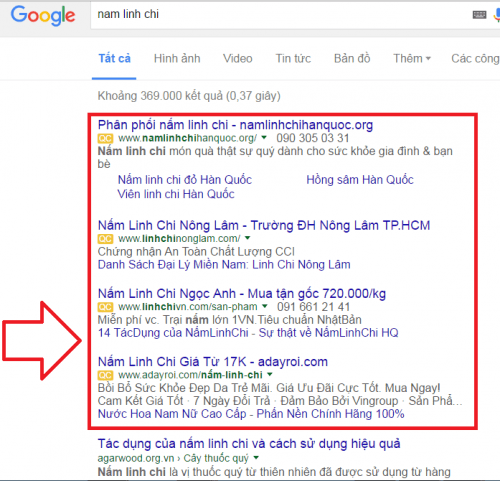Viewport: 500px width, 481px height.
Task: Follow the Hồng sâm Hàn Quốc sitelink
Action: (360, 180)
